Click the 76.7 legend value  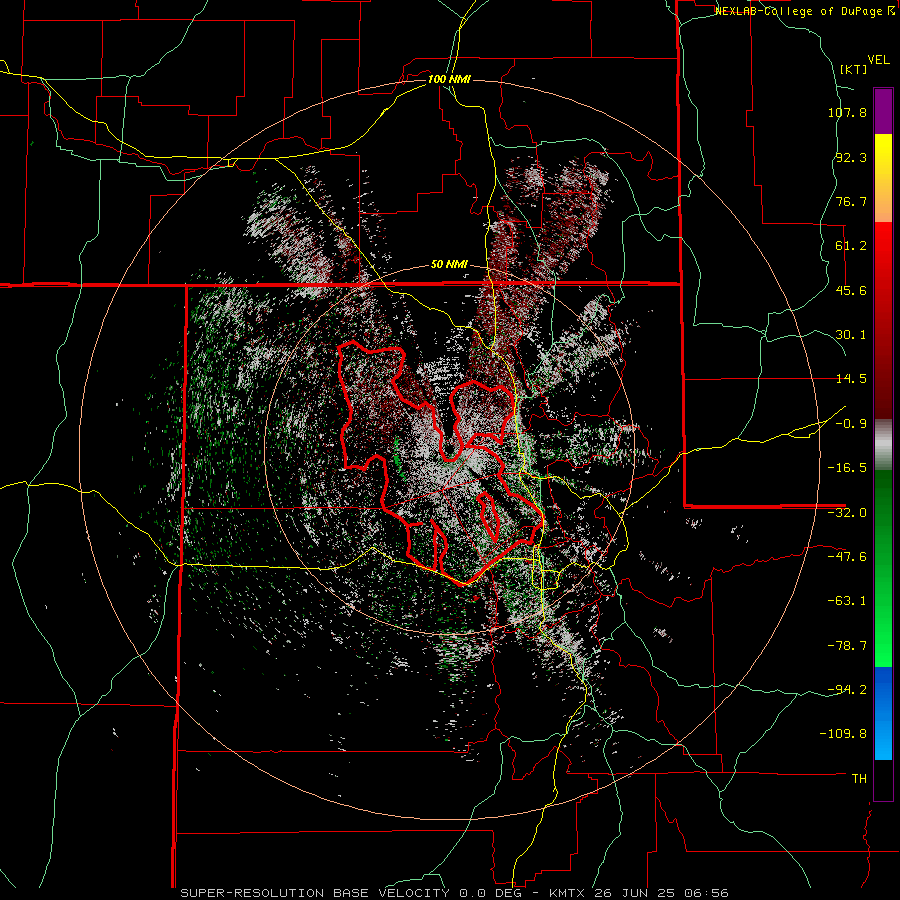click(851, 201)
